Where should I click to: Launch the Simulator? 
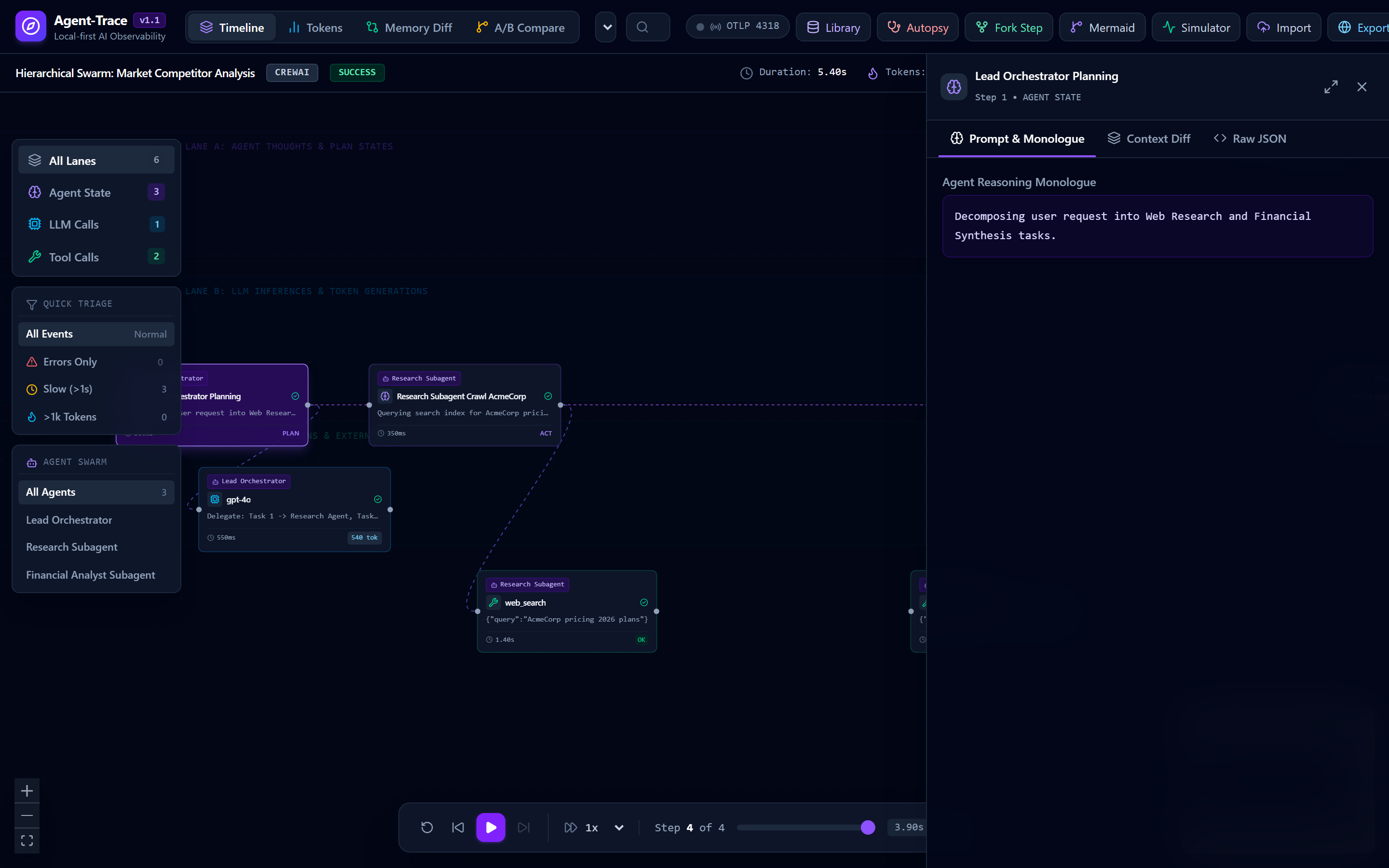point(1196,27)
